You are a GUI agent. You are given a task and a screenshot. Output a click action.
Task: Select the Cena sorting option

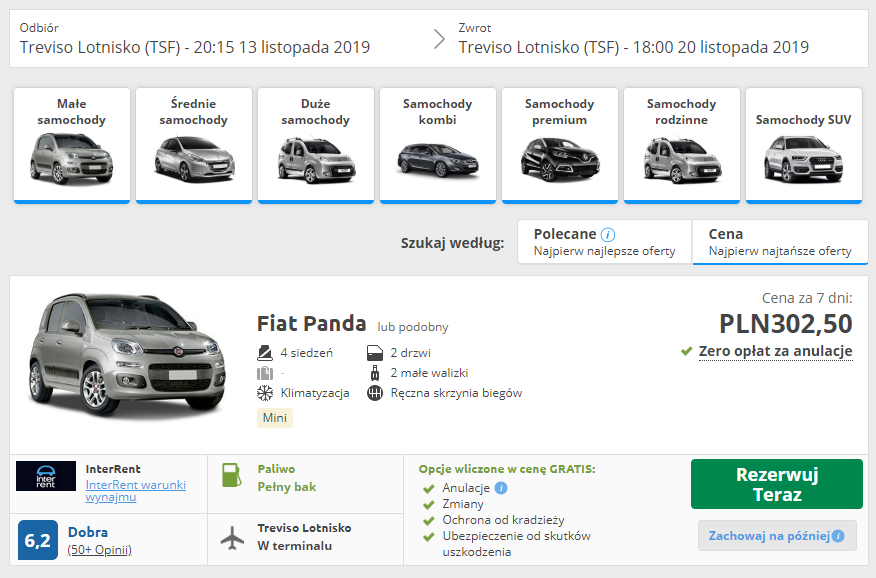(x=780, y=241)
